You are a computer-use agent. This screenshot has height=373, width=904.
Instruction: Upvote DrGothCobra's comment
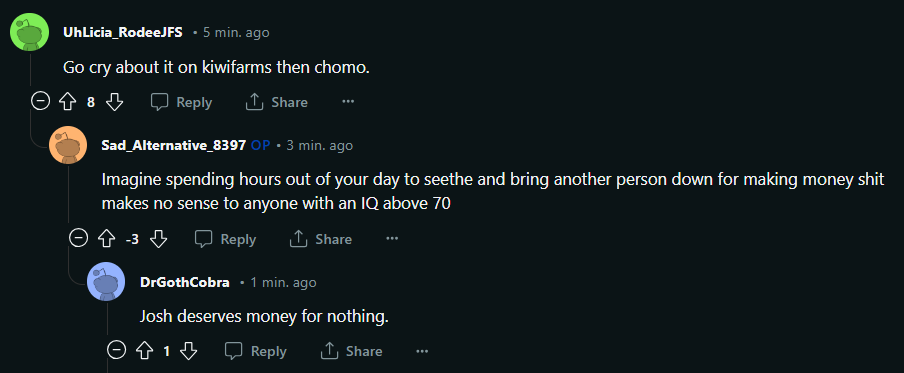click(145, 351)
